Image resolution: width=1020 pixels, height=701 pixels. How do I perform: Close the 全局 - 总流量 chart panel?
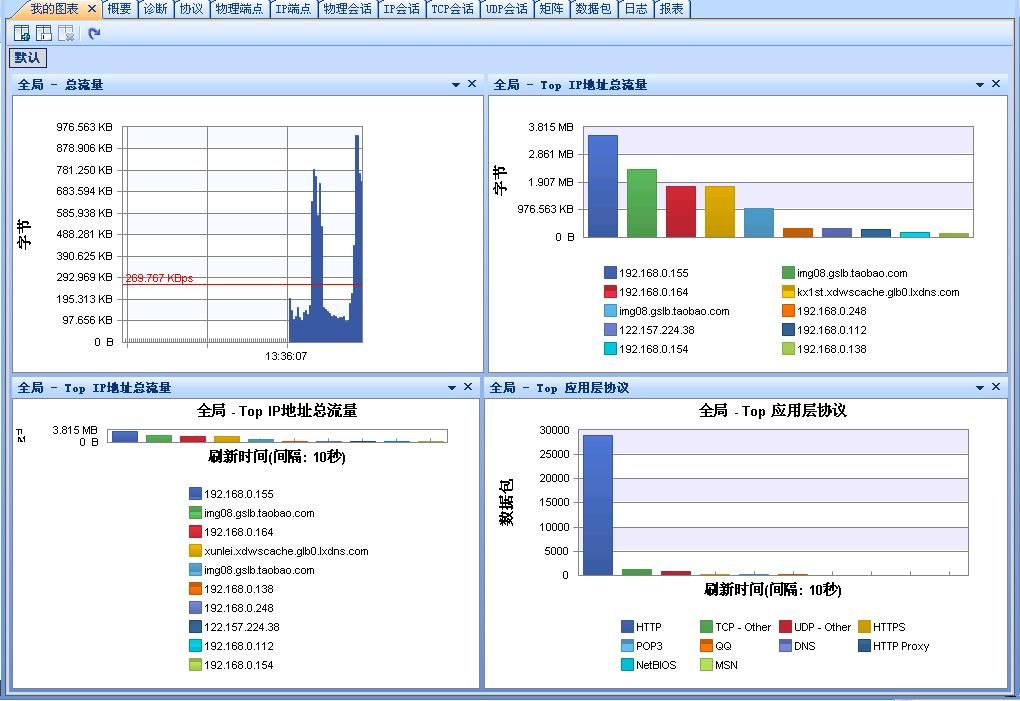point(472,84)
